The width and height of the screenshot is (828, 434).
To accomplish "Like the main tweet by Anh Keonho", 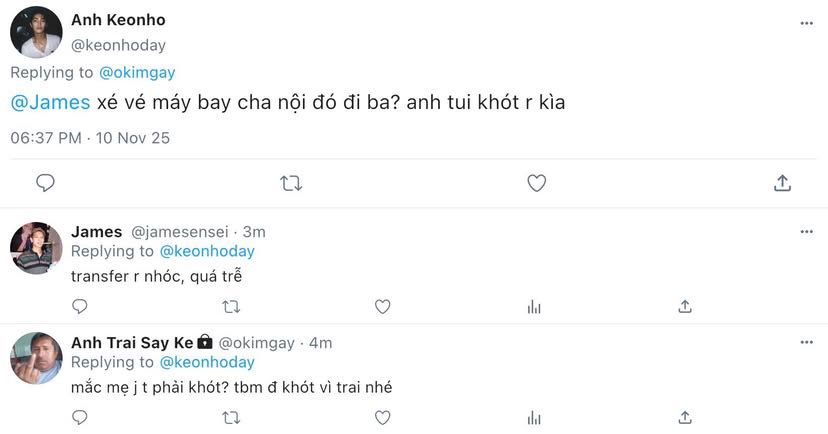I will [x=537, y=183].
